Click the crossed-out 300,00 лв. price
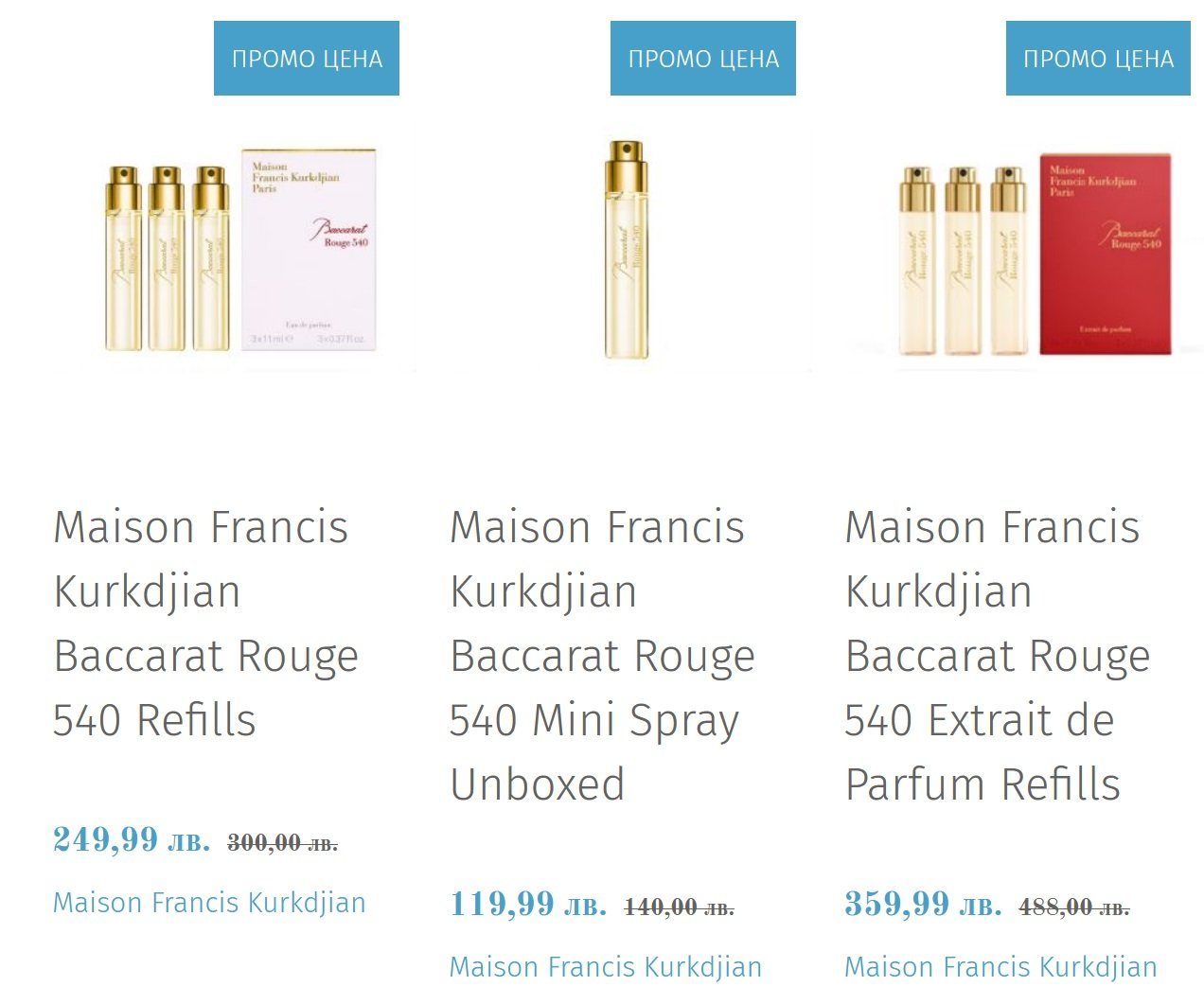1204x1004 pixels. (x=282, y=842)
